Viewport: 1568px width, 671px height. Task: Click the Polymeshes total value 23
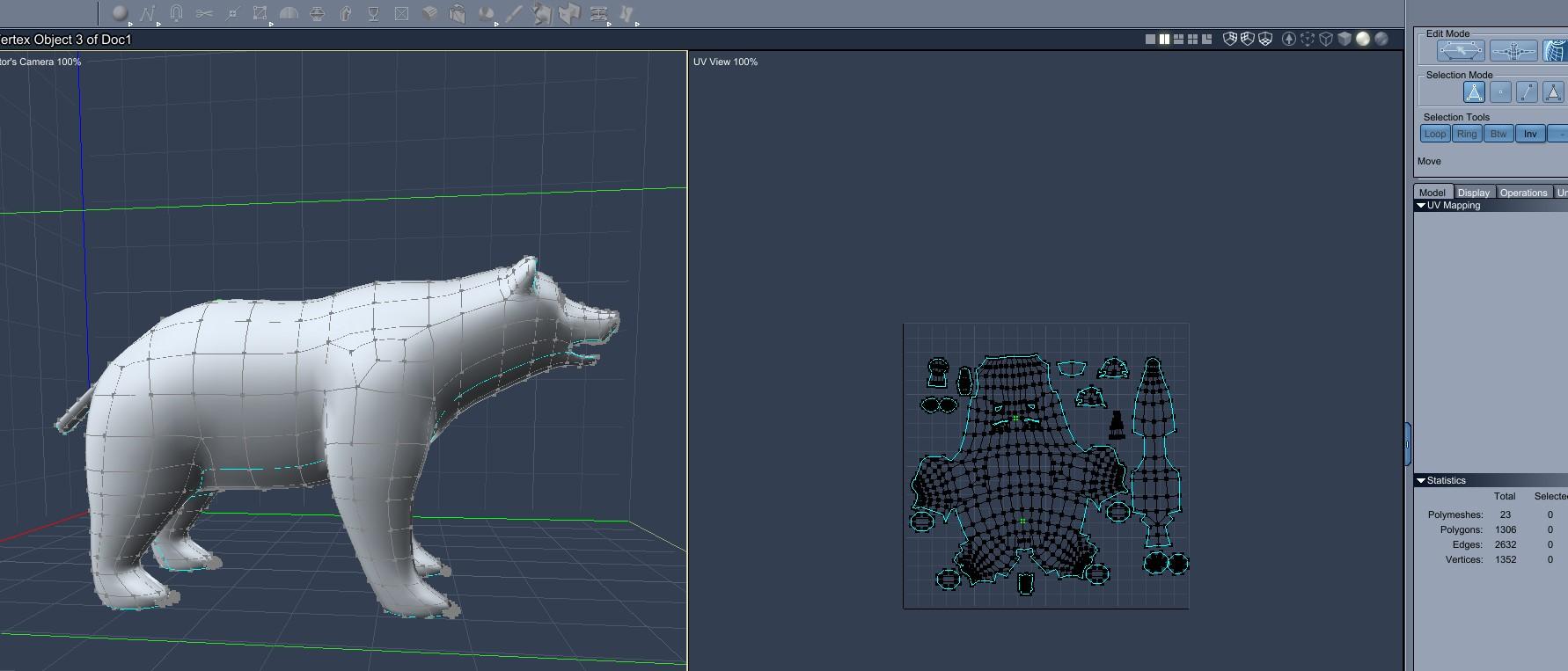click(x=1506, y=514)
